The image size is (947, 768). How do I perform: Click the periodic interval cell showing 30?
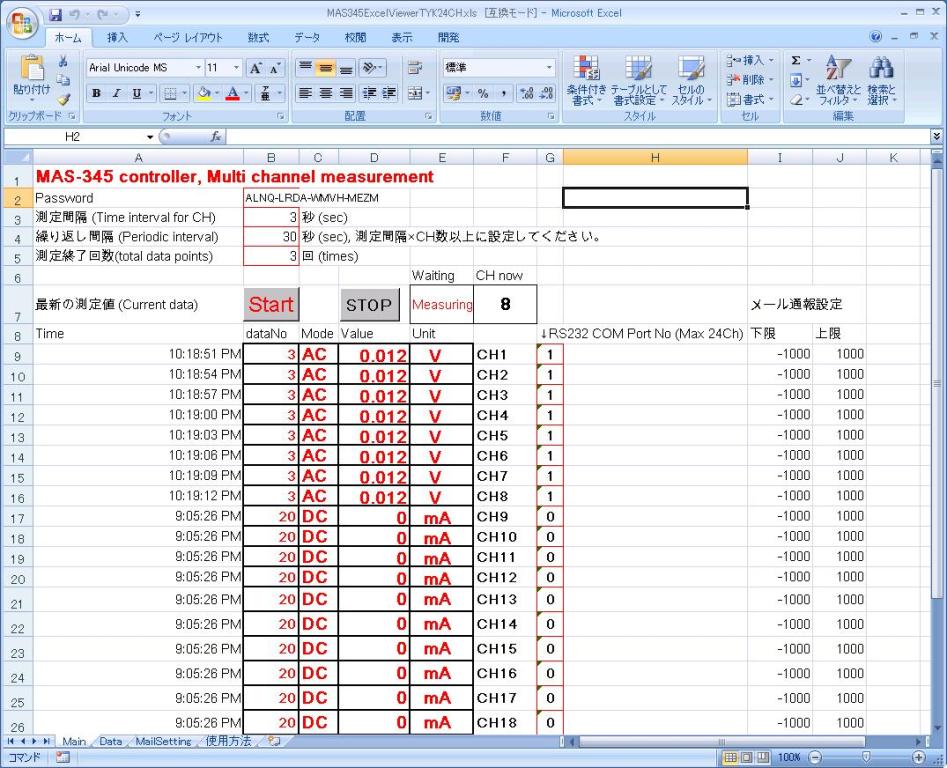coord(271,237)
